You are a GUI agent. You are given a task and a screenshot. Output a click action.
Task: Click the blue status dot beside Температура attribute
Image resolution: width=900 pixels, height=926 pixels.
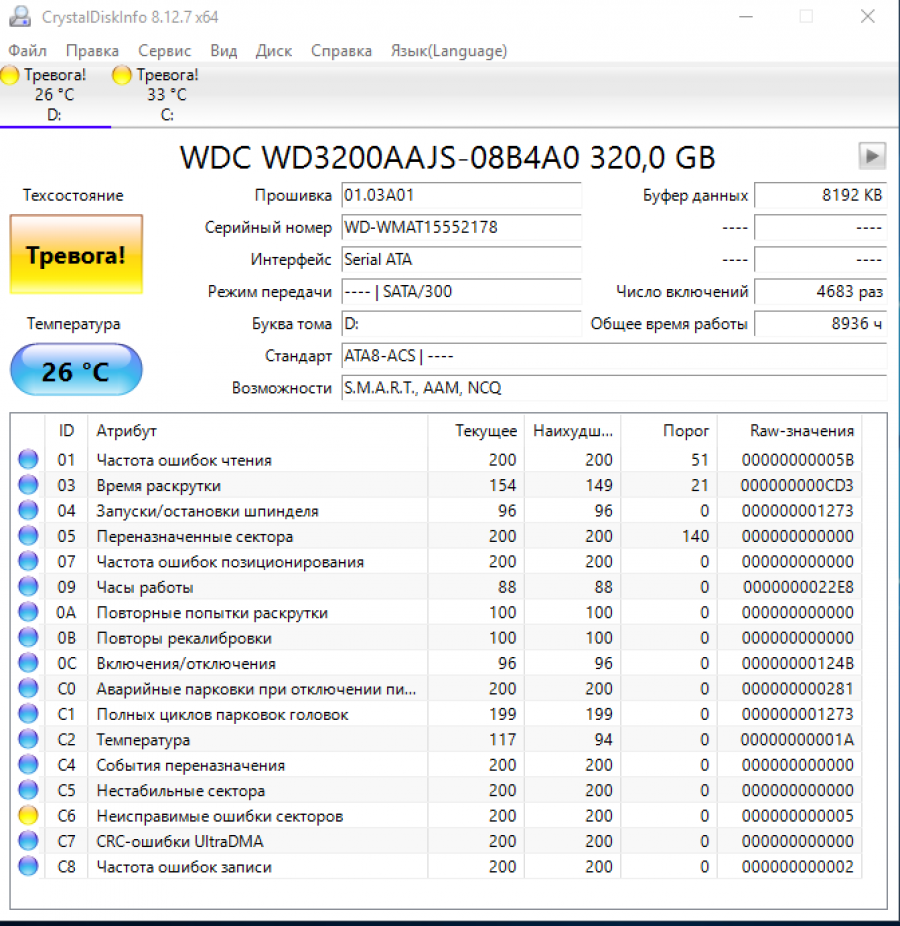pyautogui.click(x=29, y=739)
